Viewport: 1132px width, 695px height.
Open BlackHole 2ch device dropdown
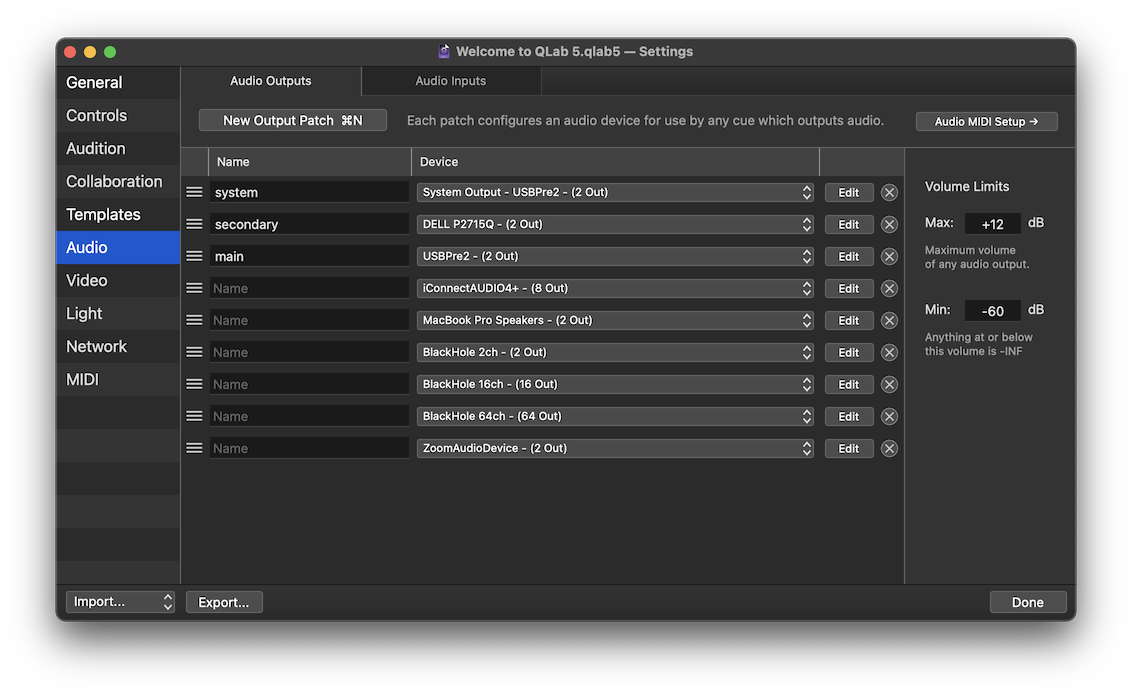pos(615,352)
